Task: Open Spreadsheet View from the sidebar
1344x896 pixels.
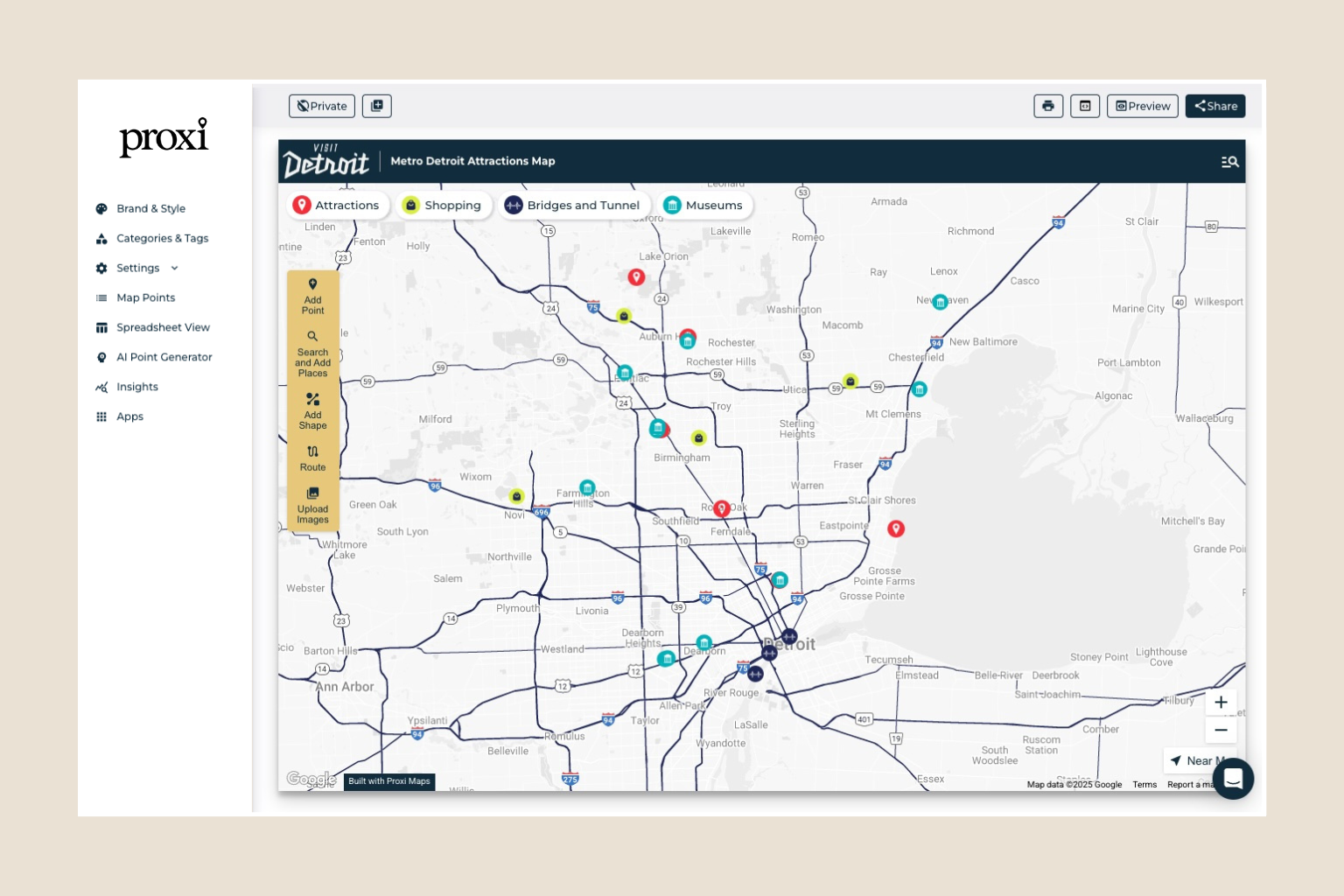Action: tap(163, 327)
